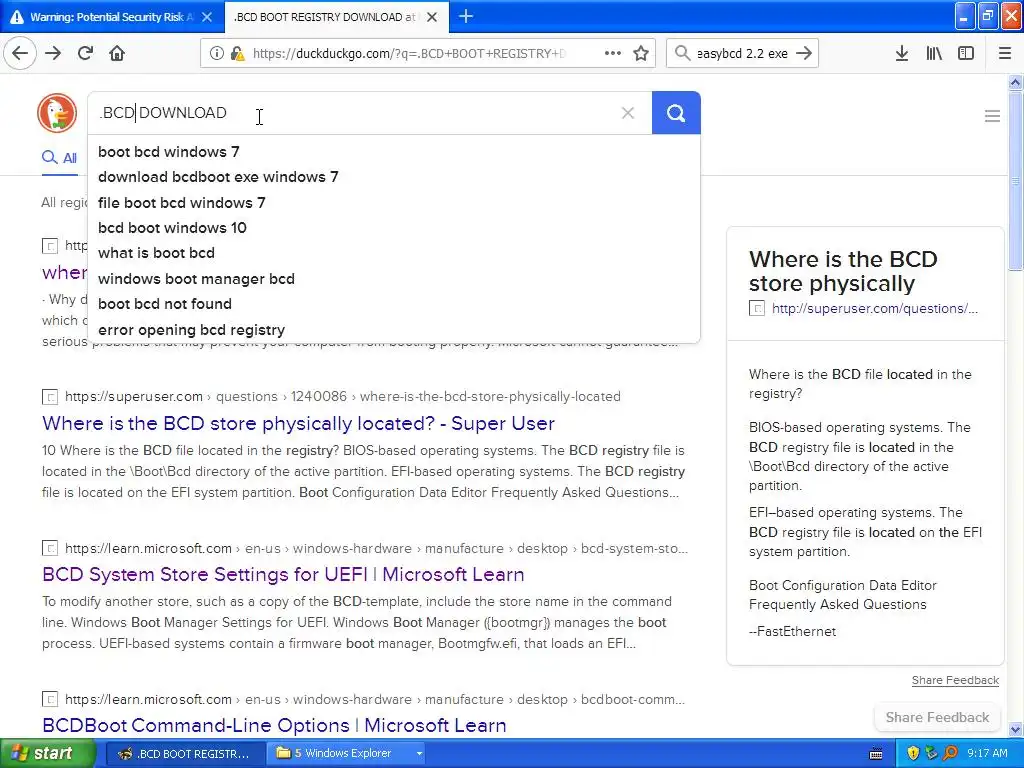Expand Windows Explorer taskbar group arrow
1024x768 pixels.
coord(419,753)
